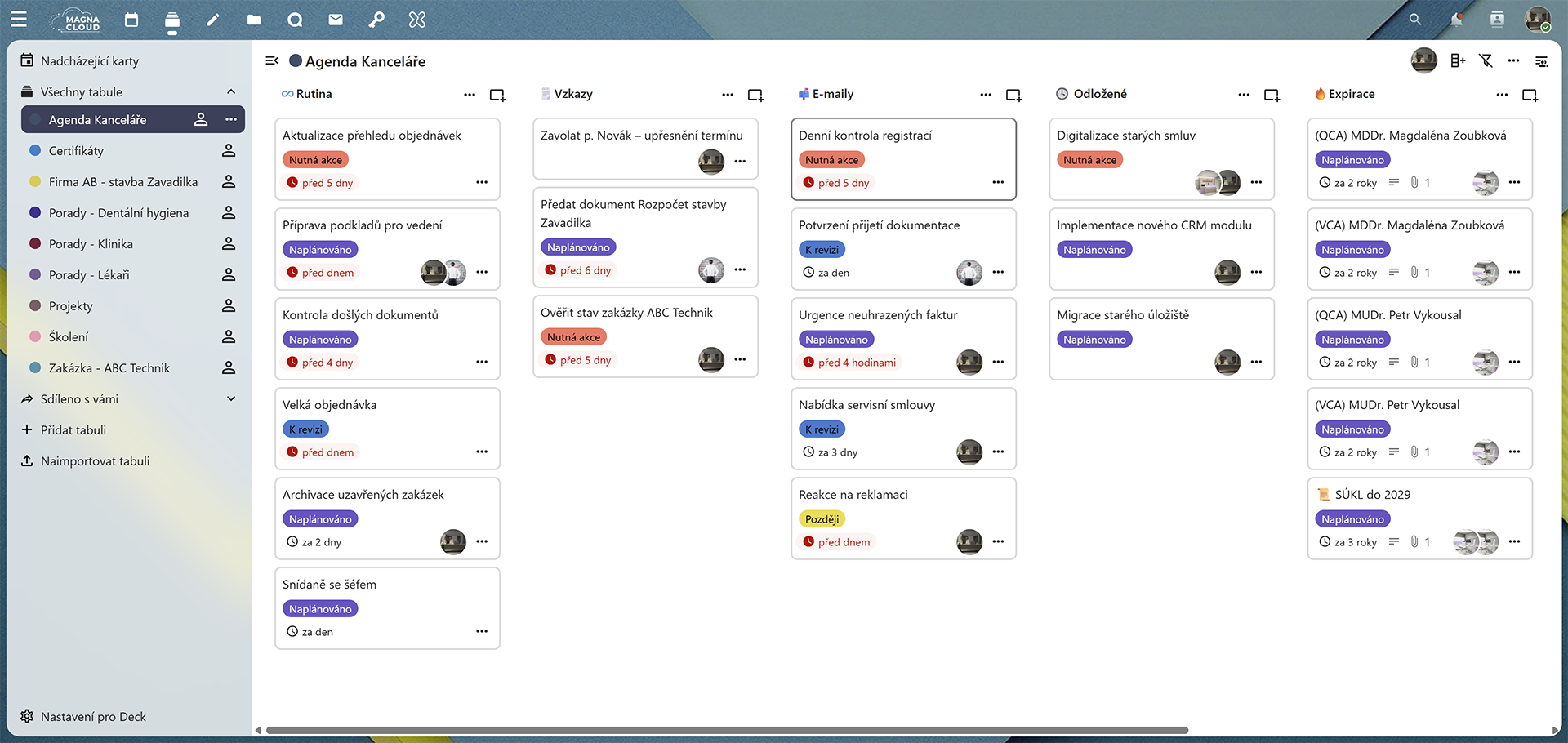1568x743 pixels.
Task: Toggle the board details sidebar
Action: 1541,61
